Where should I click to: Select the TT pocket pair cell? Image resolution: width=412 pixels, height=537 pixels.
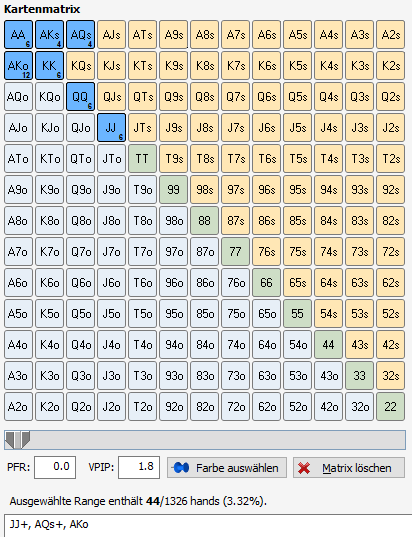[x=142, y=159]
